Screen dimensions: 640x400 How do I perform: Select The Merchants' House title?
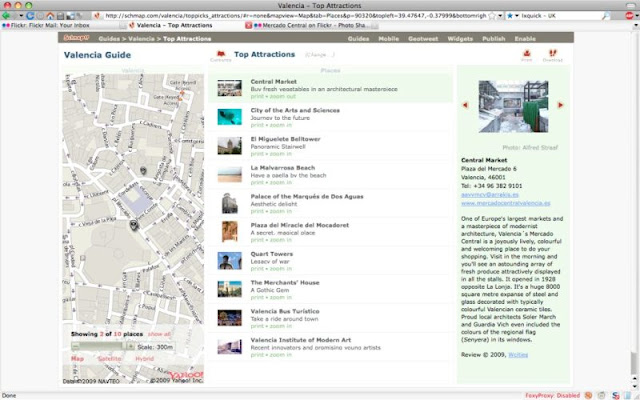point(284,282)
